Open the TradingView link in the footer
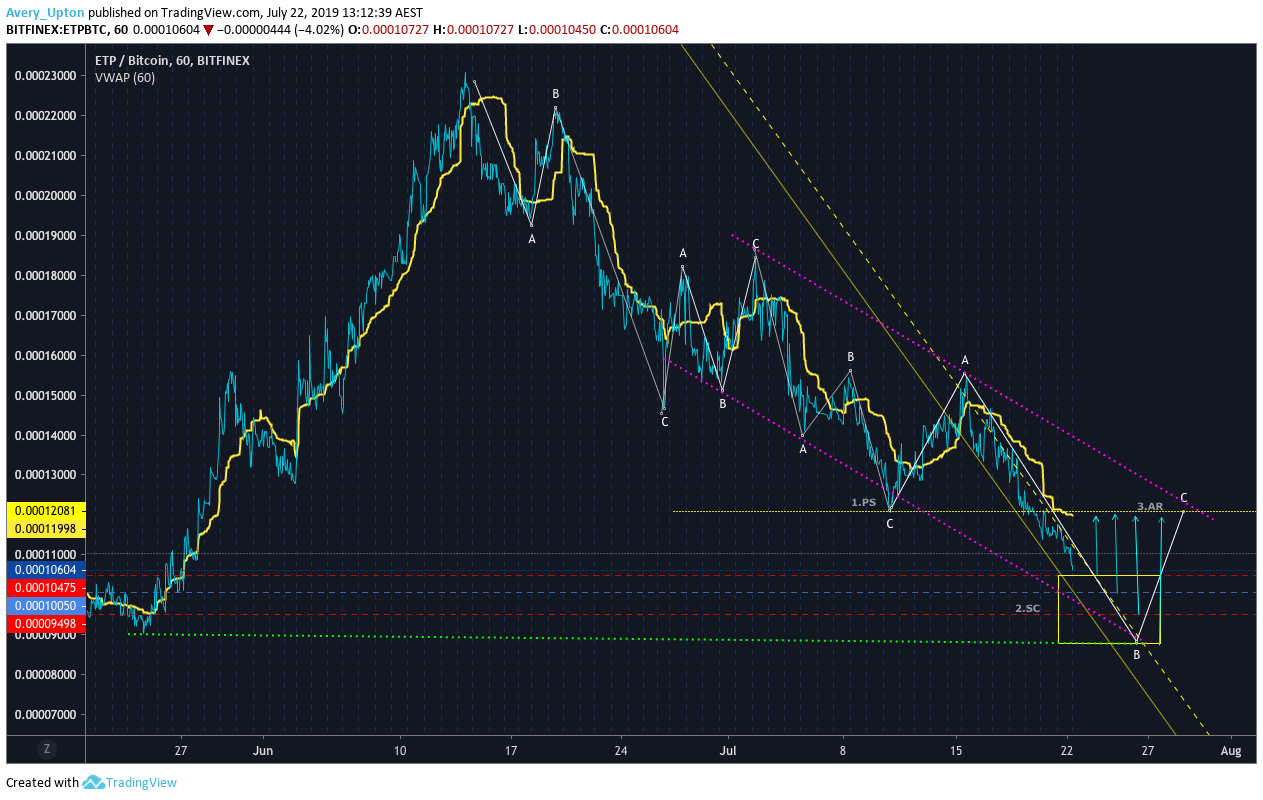The width and height of the screenshot is (1263, 800). point(141,783)
